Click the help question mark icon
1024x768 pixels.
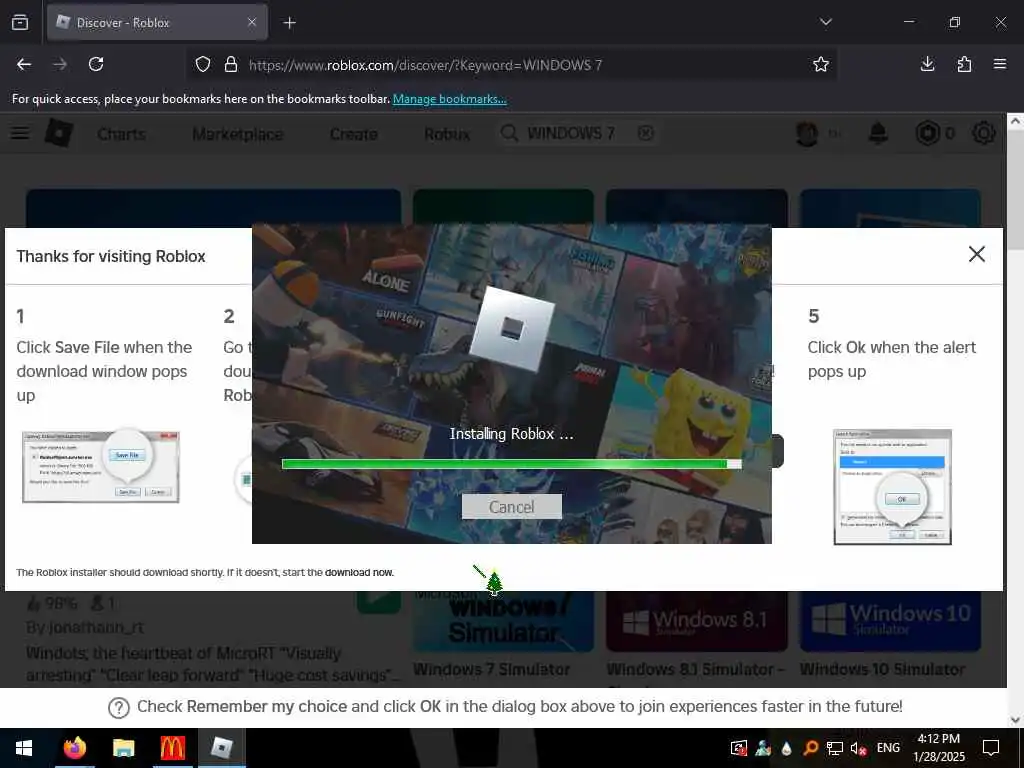pyautogui.click(x=119, y=707)
